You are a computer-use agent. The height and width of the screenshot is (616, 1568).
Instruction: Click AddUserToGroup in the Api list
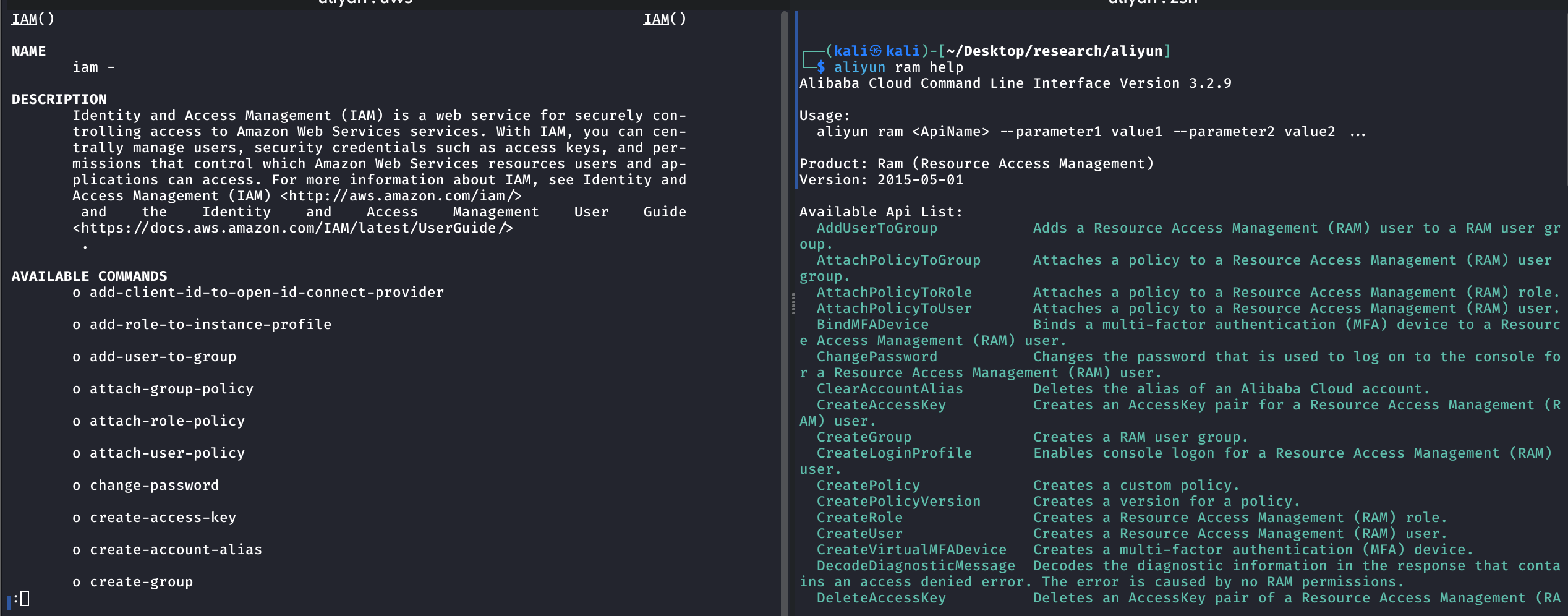876,228
